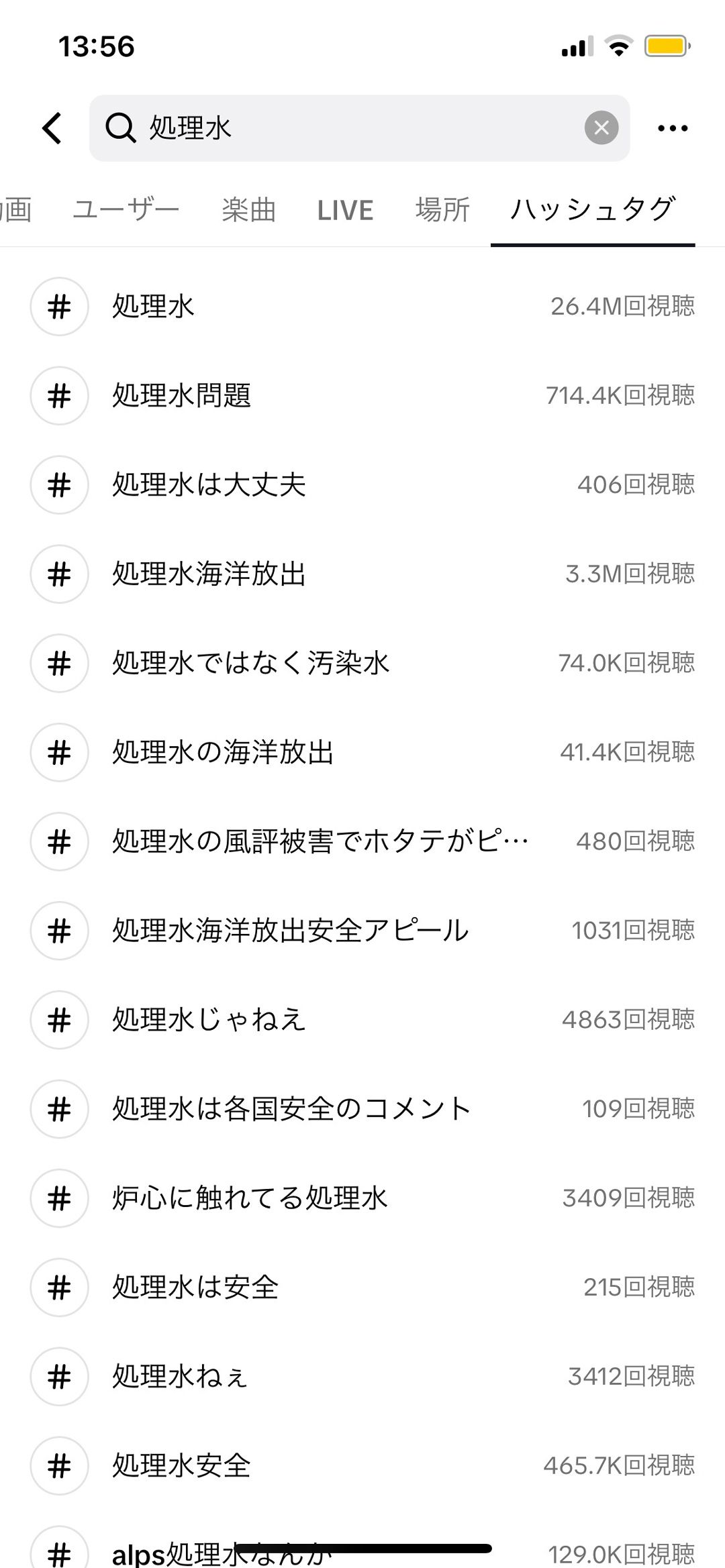
Task: Open the three-dot more options menu
Action: [x=673, y=128]
